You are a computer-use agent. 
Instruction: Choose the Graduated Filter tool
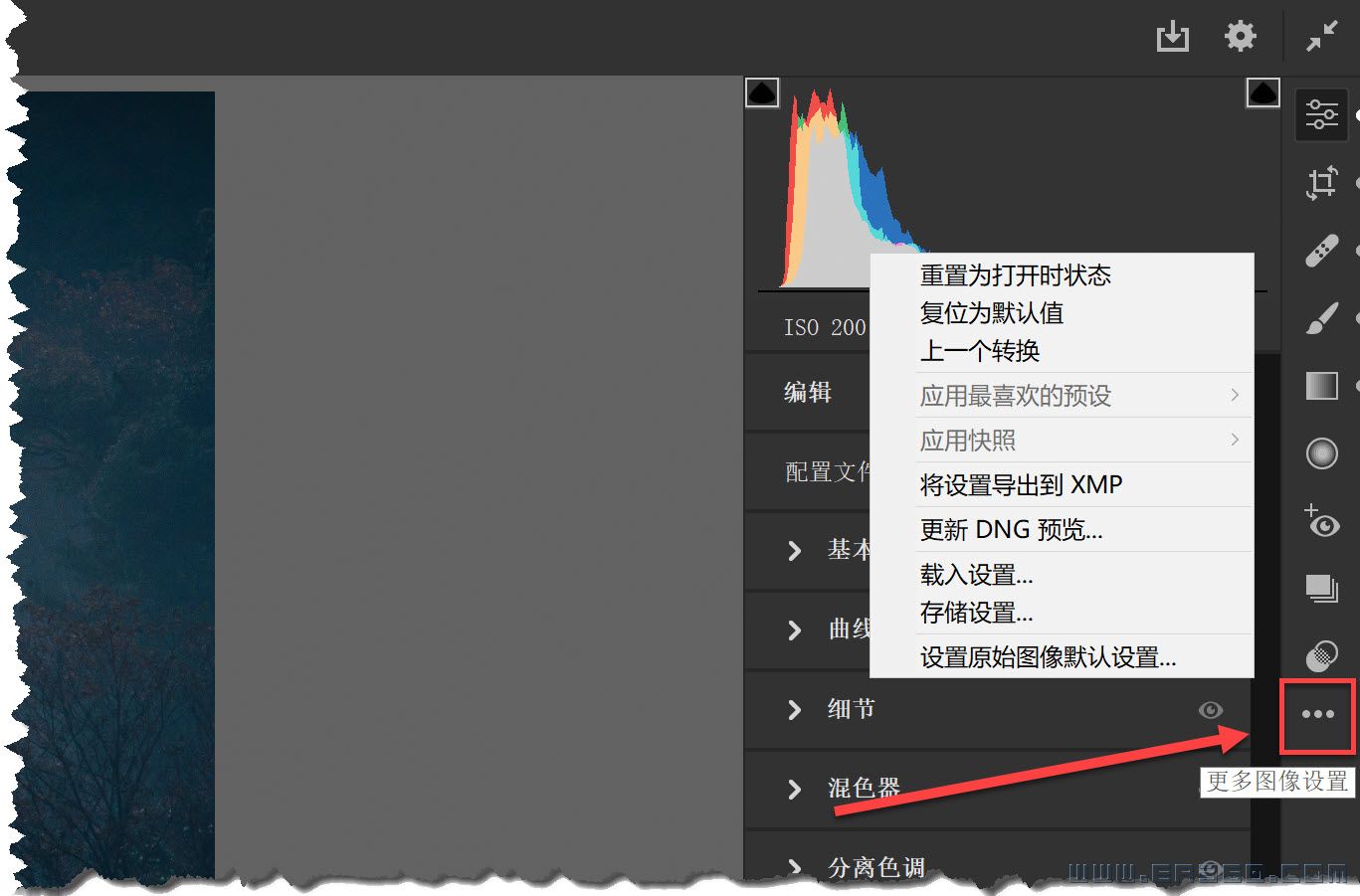tap(1321, 386)
